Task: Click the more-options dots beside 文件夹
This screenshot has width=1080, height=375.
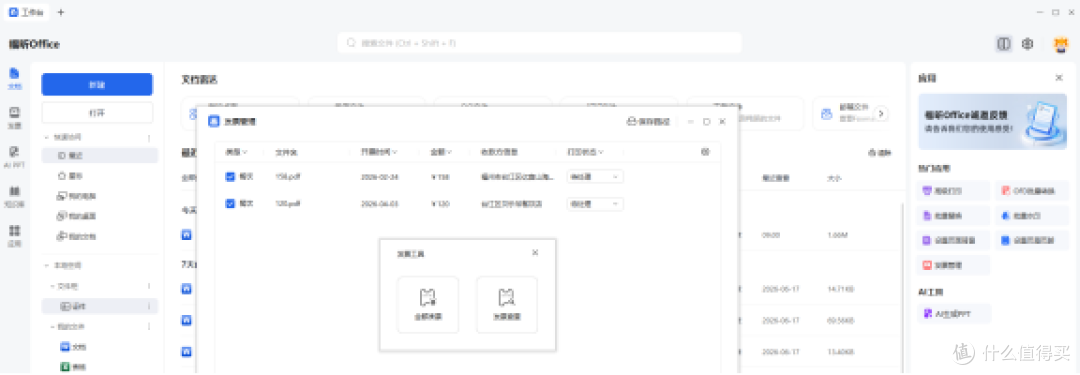Action: (x=149, y=286)
